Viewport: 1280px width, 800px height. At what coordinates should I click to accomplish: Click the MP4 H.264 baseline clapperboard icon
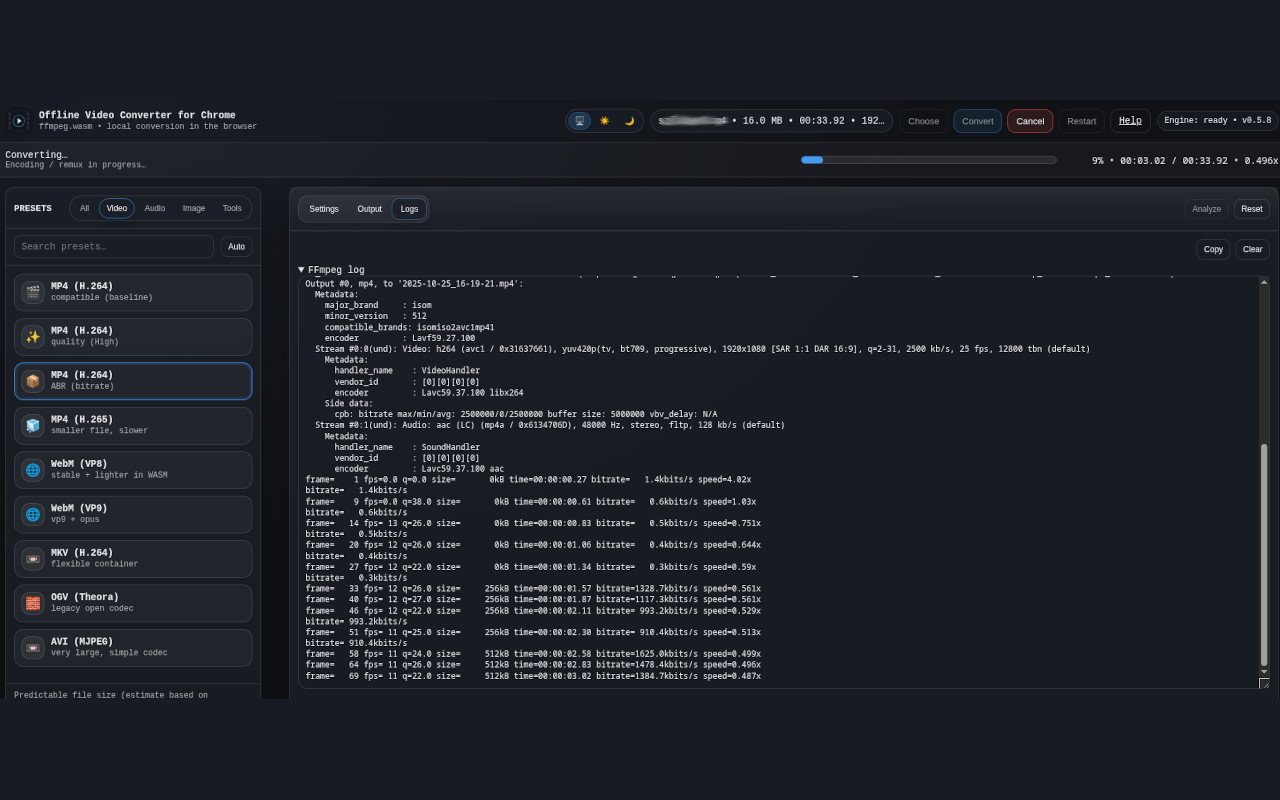[x=33, y=292]
